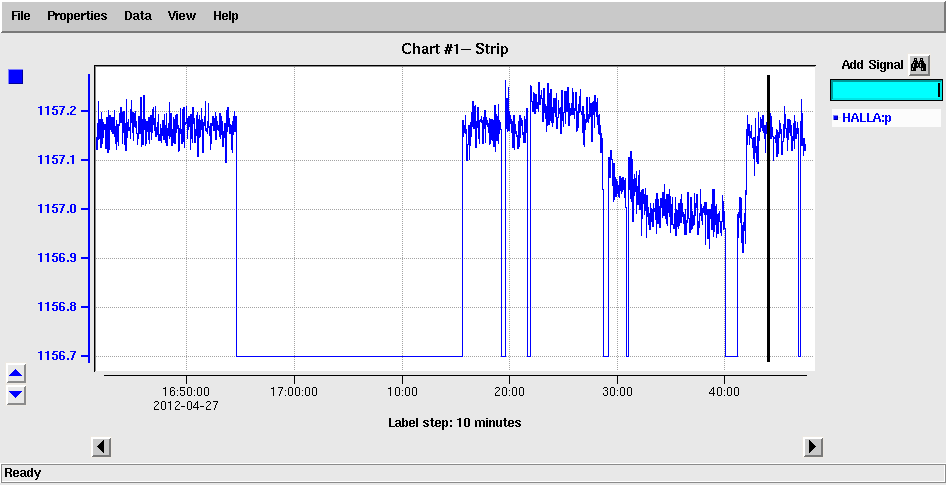Viewport: 946px width, 485px height.
Task: Open the Properties menu
Action: coord(77,16)
